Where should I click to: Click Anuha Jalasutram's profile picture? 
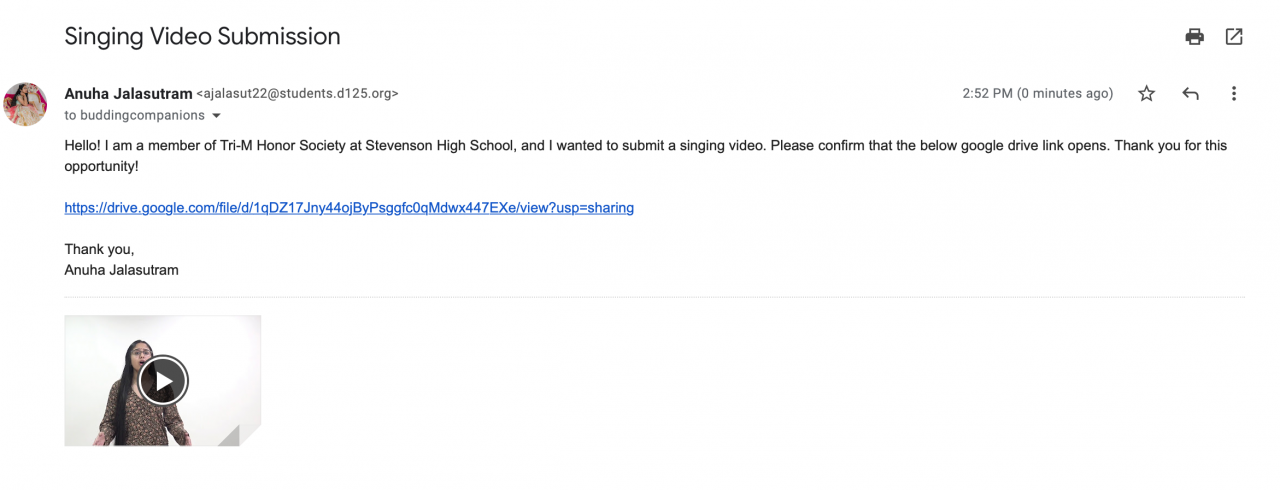click(x=26, y=104)
